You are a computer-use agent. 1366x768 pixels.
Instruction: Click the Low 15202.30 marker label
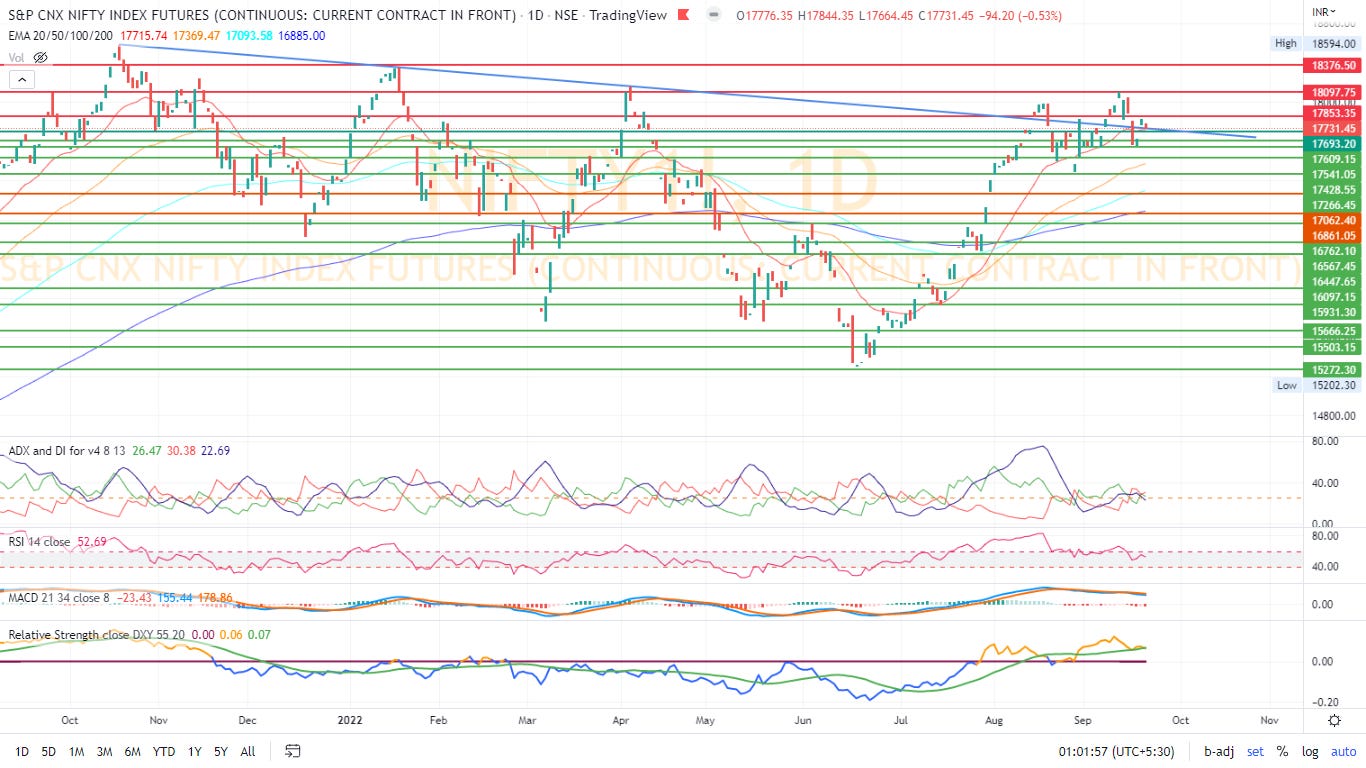[x=1315, y=385]
